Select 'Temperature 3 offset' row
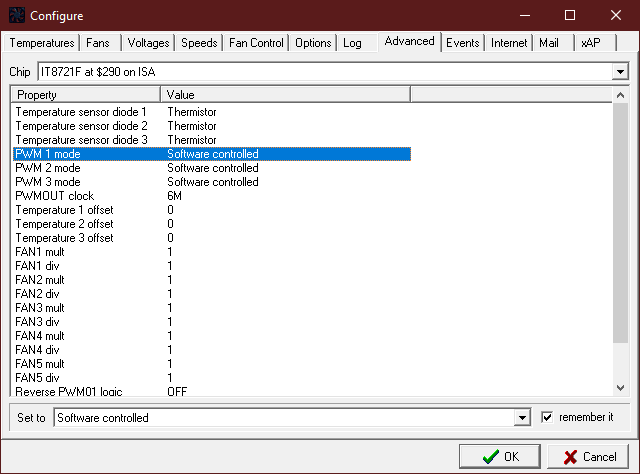The image size is (640, 474). pos(211,238)
